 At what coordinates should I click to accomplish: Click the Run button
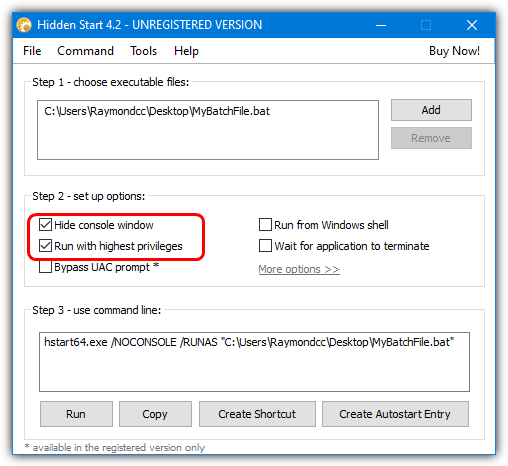pos(76,414)
